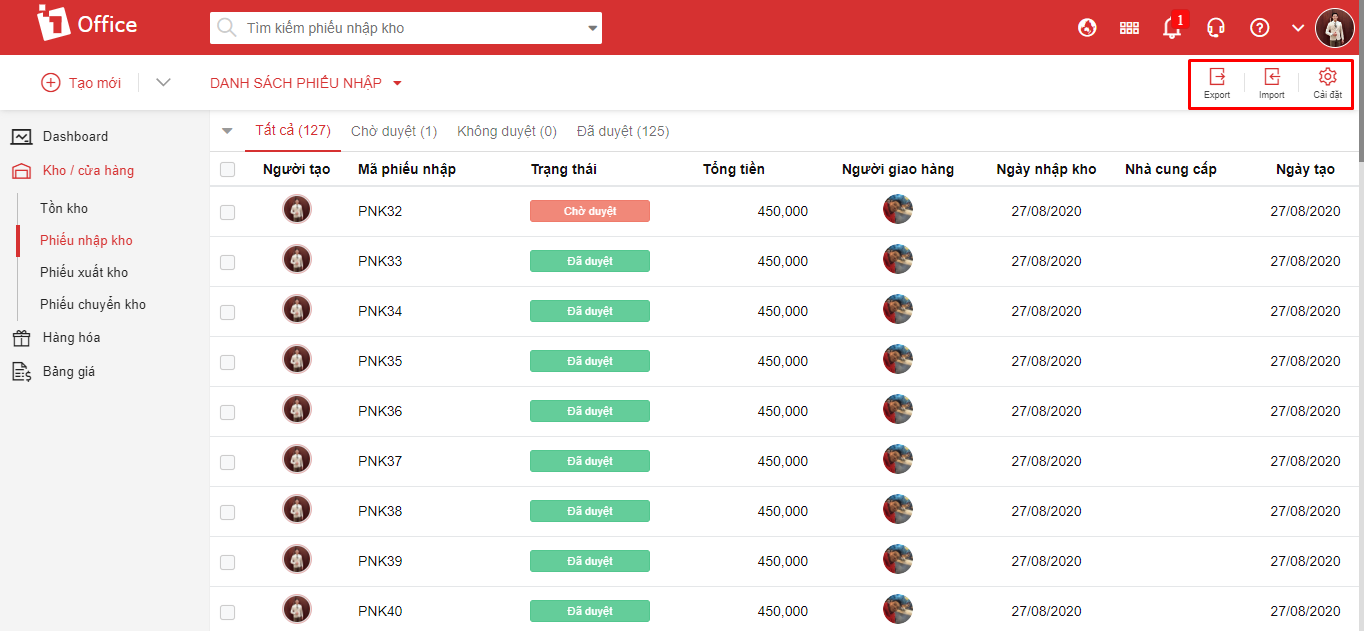
Task: Tick the select-all checkbox in table header
Action: (x=227, y=170)
